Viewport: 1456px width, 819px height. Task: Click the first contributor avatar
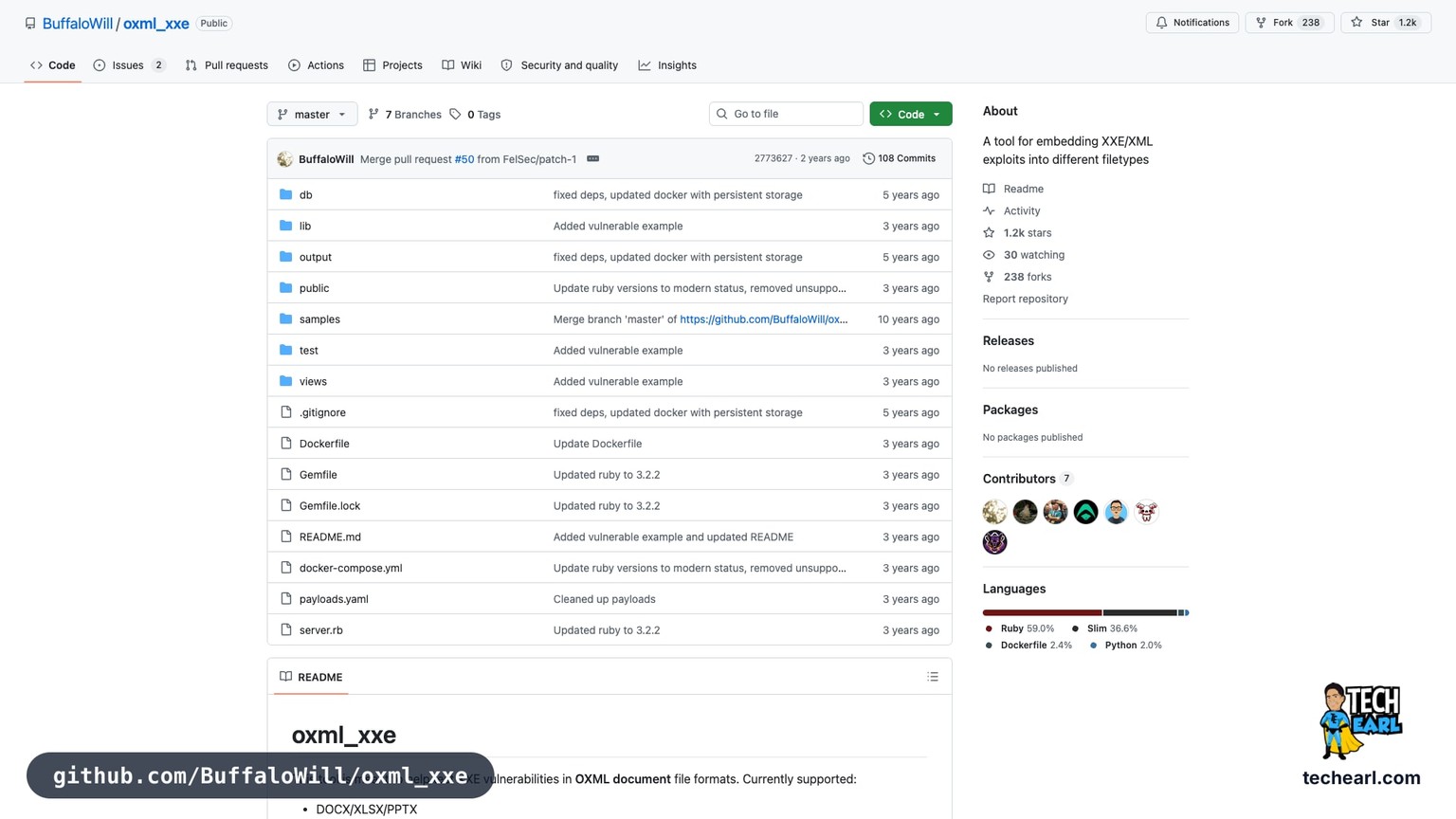tap(994, 512)
